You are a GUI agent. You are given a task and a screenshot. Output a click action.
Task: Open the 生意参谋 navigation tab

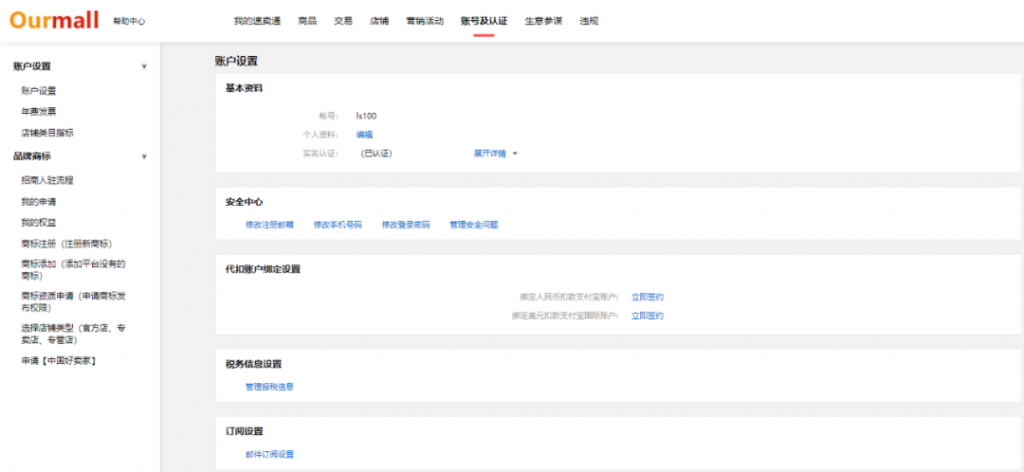click(544, 21)
